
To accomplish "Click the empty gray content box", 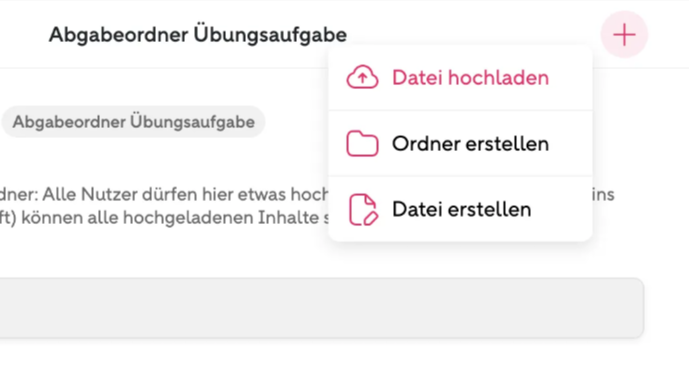I will click(322, 308).
